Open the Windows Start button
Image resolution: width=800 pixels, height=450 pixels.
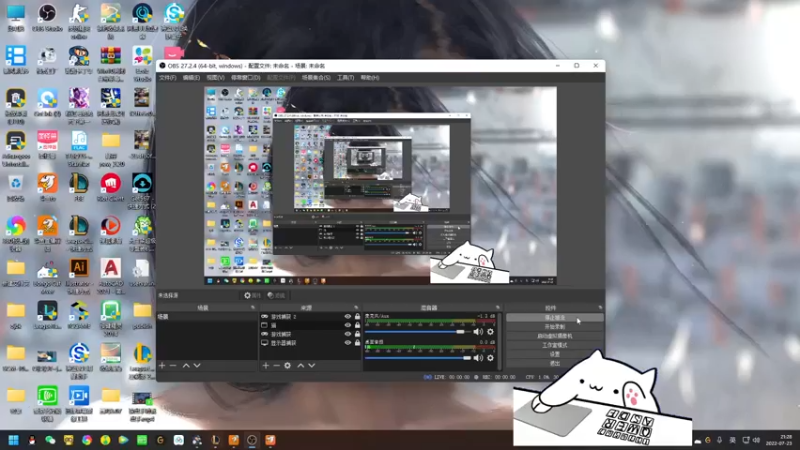click(x=13, y=440)
